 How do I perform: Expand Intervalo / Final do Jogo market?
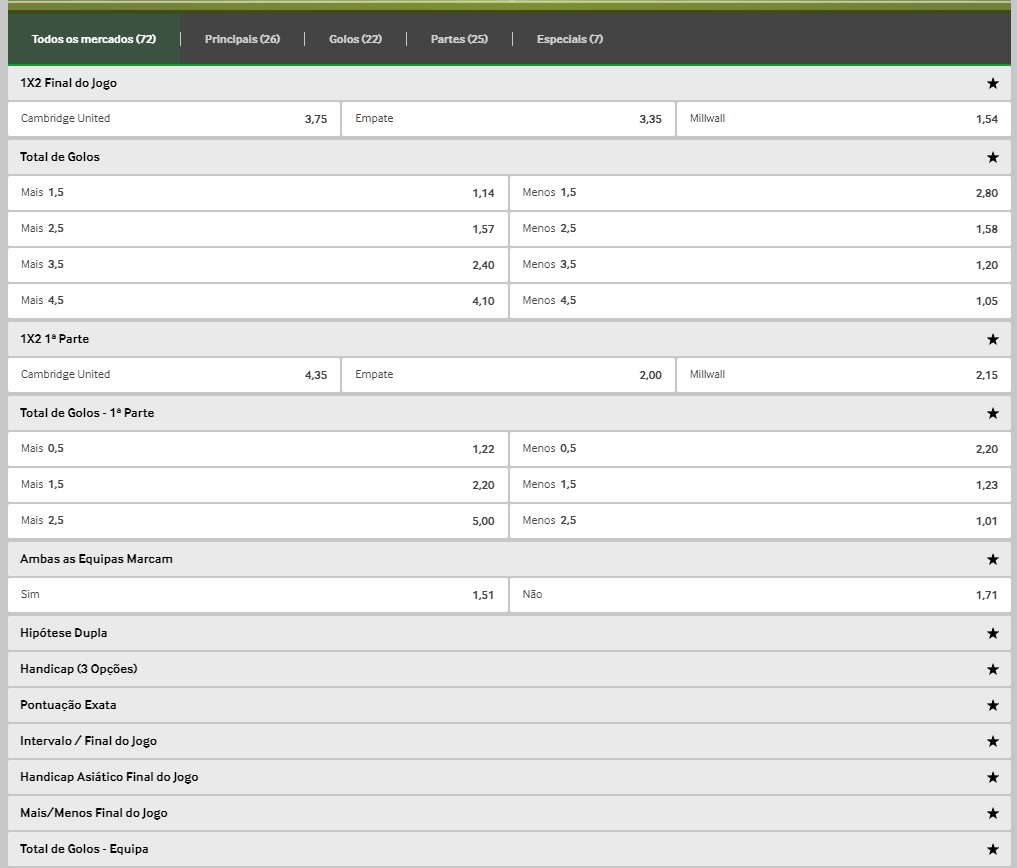[x=509, y=741]
